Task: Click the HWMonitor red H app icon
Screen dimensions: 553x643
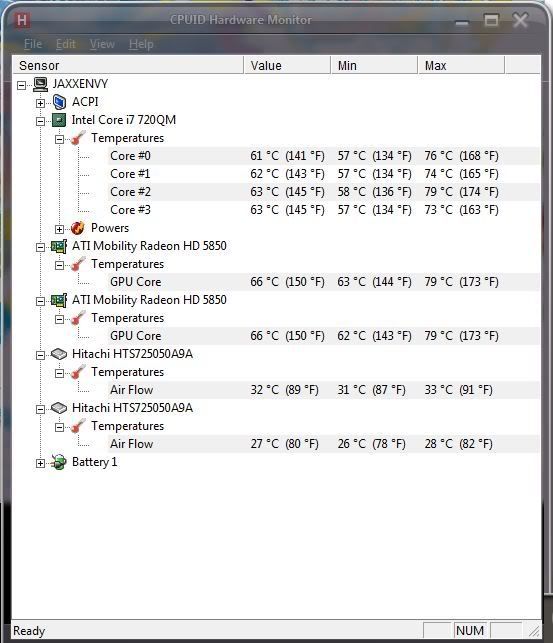Action: (22, 20)
